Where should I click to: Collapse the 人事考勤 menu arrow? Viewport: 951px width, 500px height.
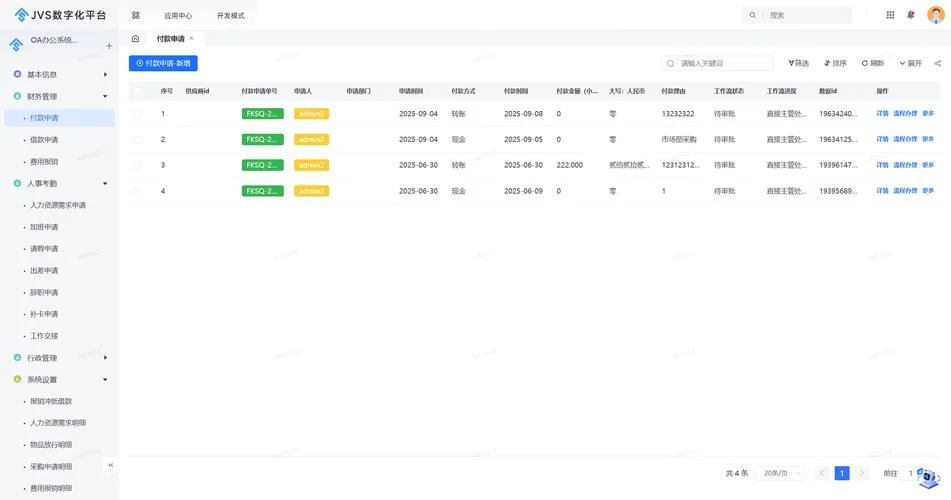pyautogui.click(x=105, y=183)
